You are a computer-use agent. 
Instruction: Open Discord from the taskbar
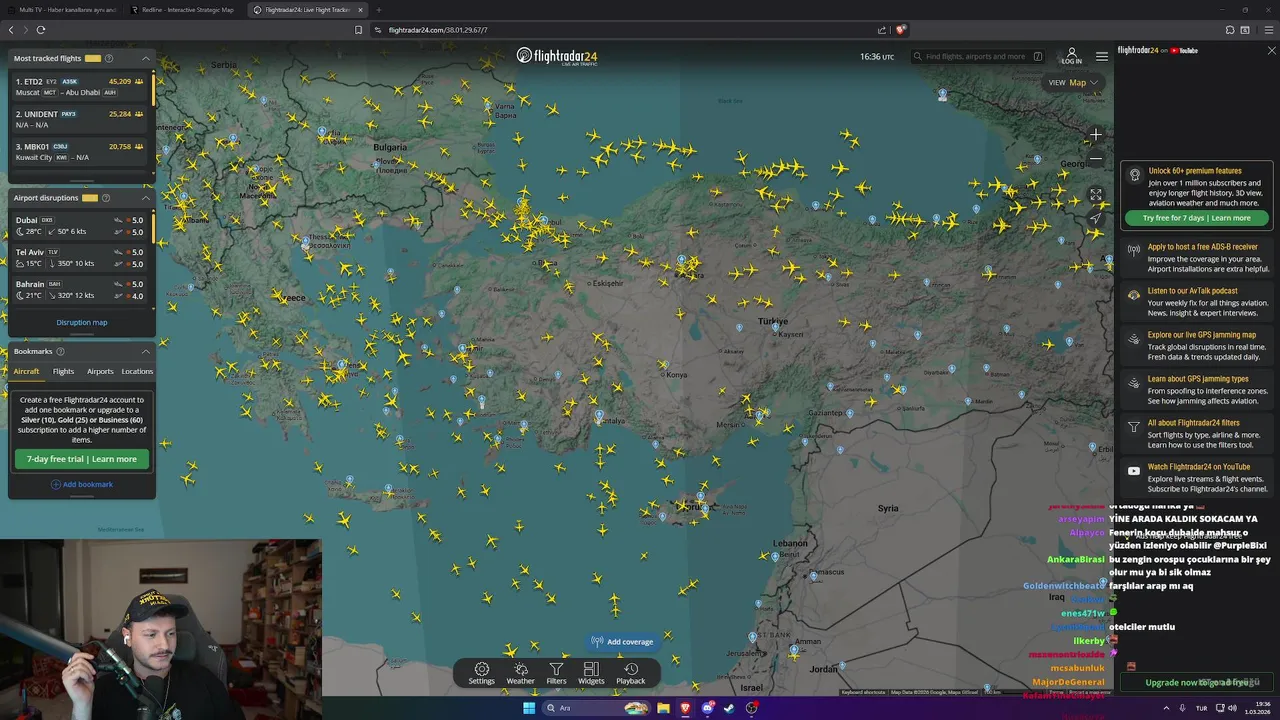click(x=707, y=708)
